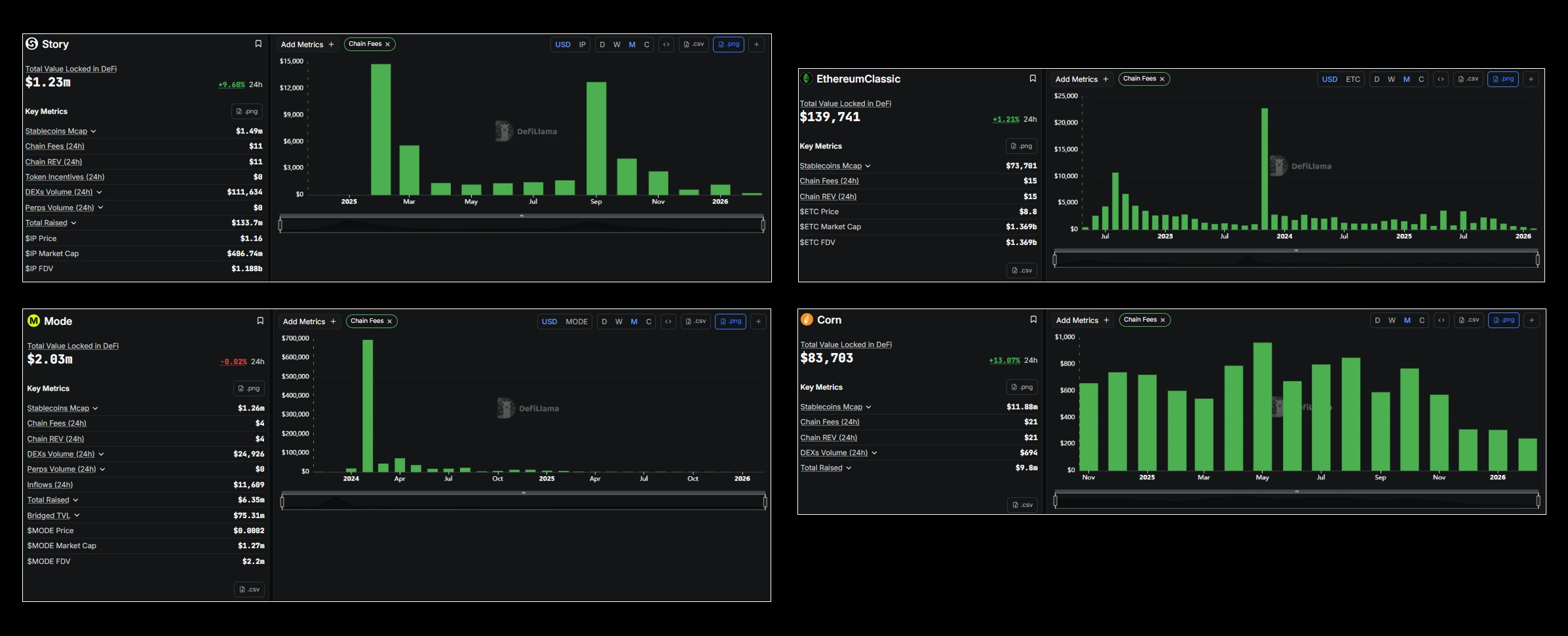Switch Mode chart denomination to MODE
Viewport: 1568px width, 636px height.
pyautogui.click(x=577, y=322)
